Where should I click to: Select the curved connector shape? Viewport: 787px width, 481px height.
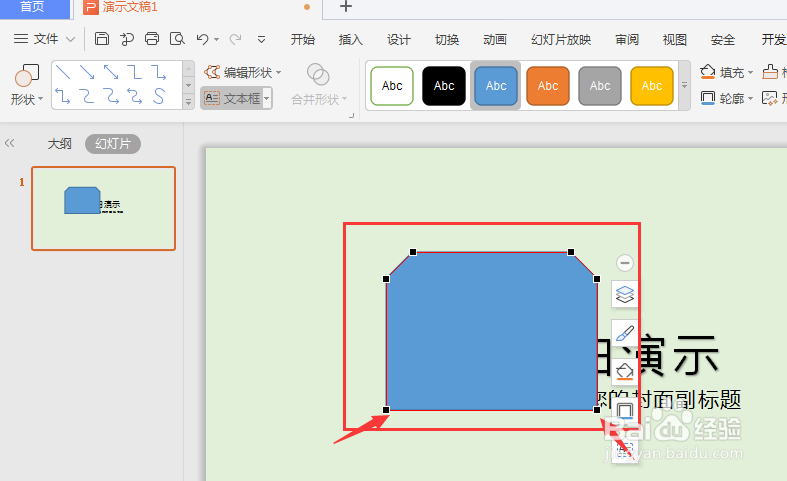[x=87, y=95]
